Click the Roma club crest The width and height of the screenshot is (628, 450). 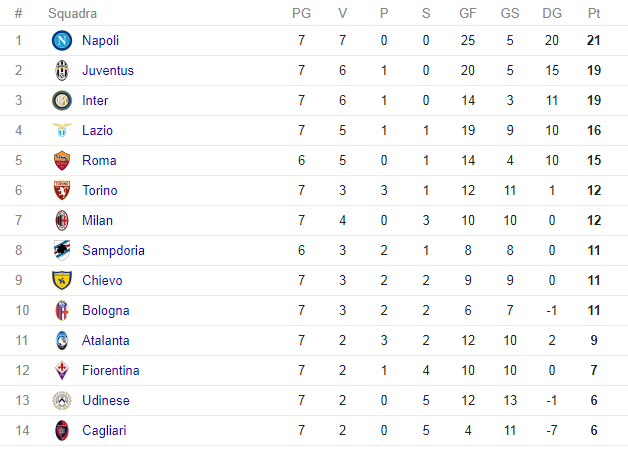[62, 161]
